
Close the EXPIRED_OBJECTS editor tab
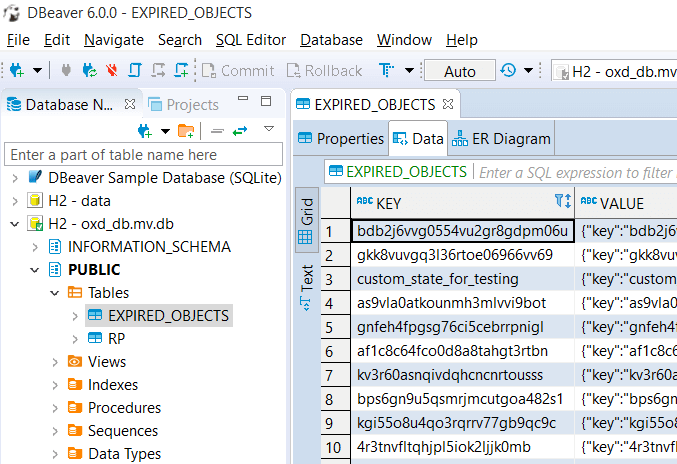pos(448,104)
